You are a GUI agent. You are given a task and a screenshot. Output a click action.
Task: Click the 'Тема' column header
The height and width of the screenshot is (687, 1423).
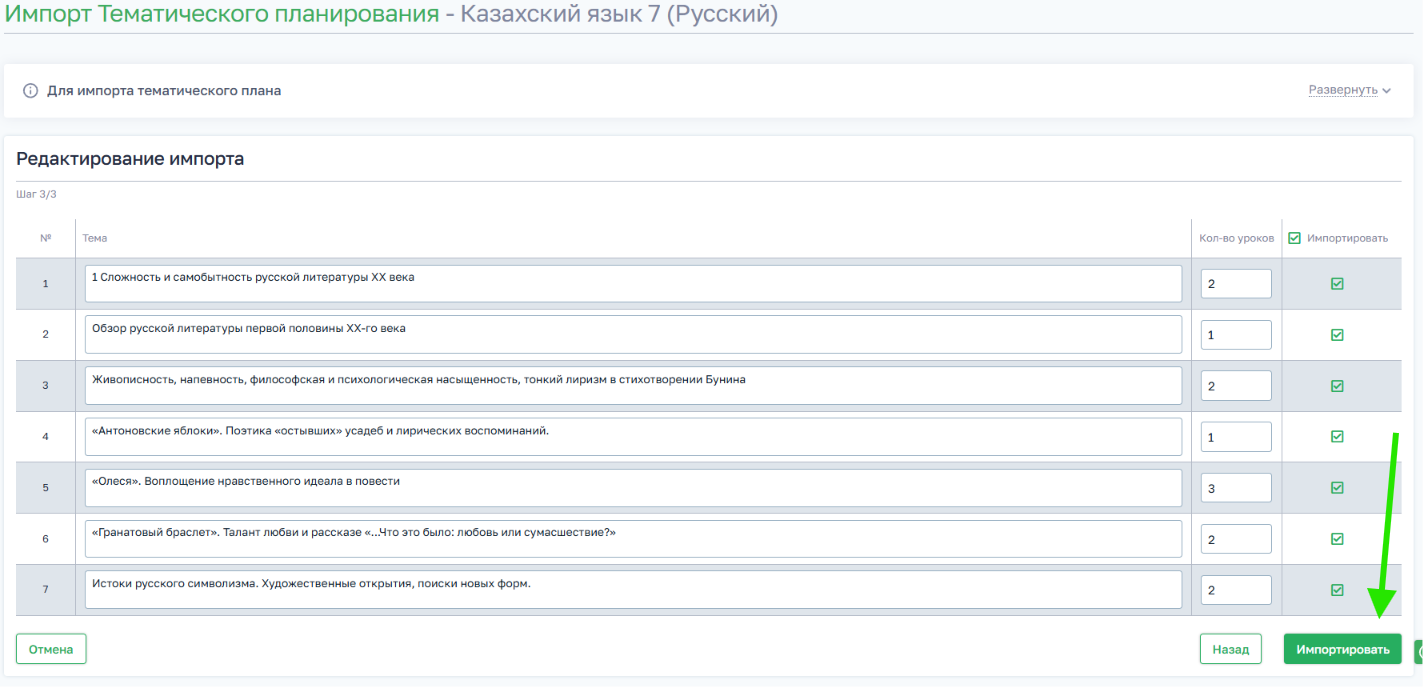[95, 238]
